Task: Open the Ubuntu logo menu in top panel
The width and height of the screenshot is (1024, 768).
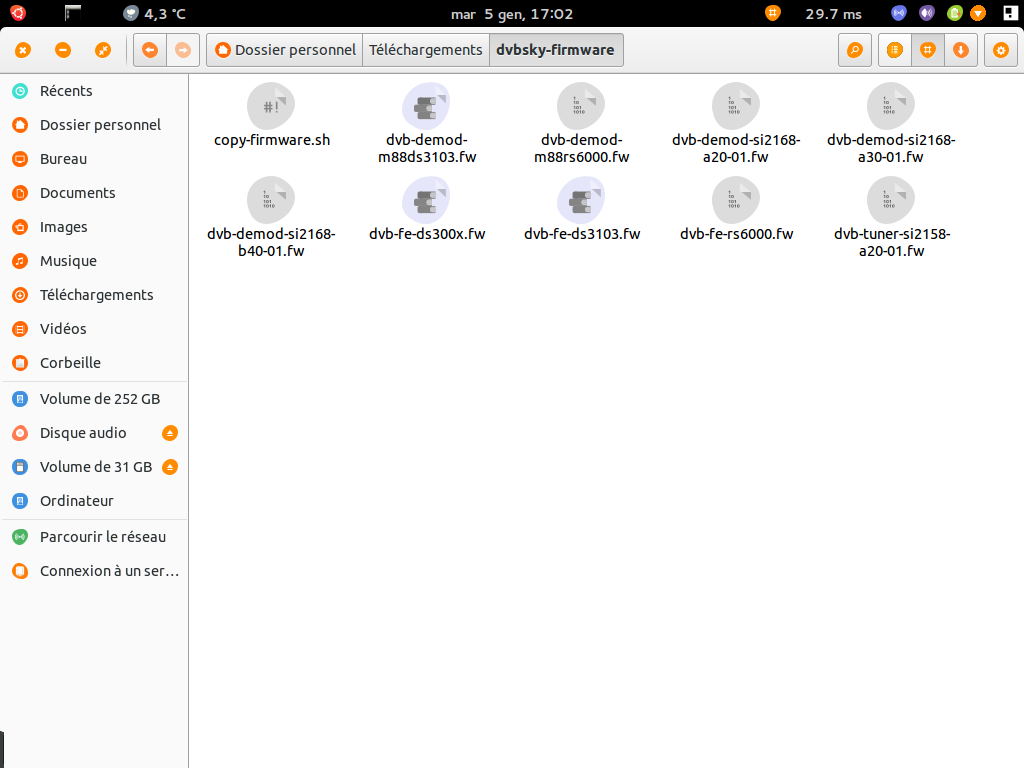Action: (18, 13)
